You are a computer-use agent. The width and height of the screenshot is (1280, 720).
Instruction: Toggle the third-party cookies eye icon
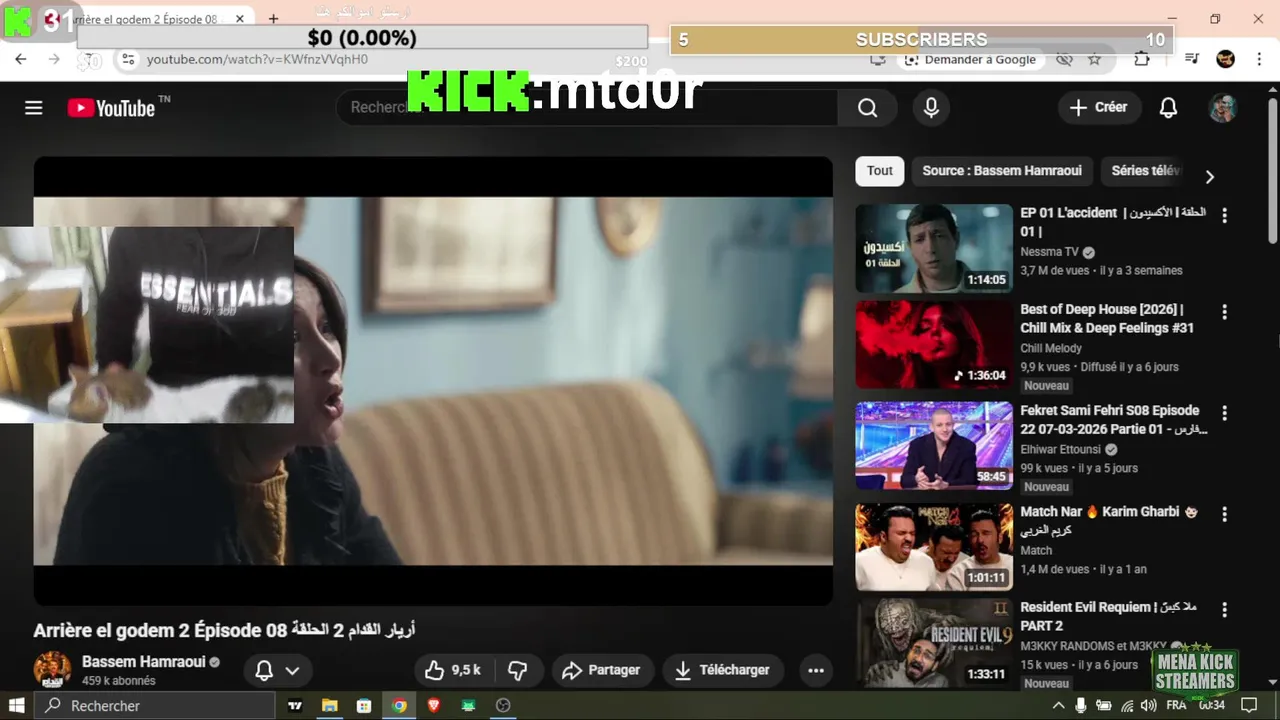pyautogui.click(x=1064, y=60)
